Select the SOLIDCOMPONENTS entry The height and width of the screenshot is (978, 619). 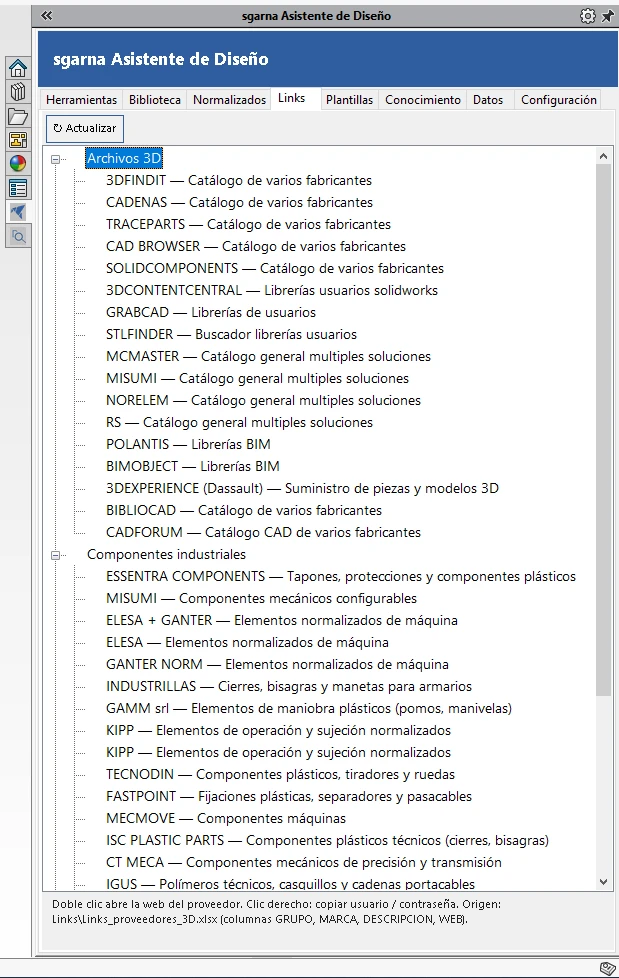[x=275, y=268]
